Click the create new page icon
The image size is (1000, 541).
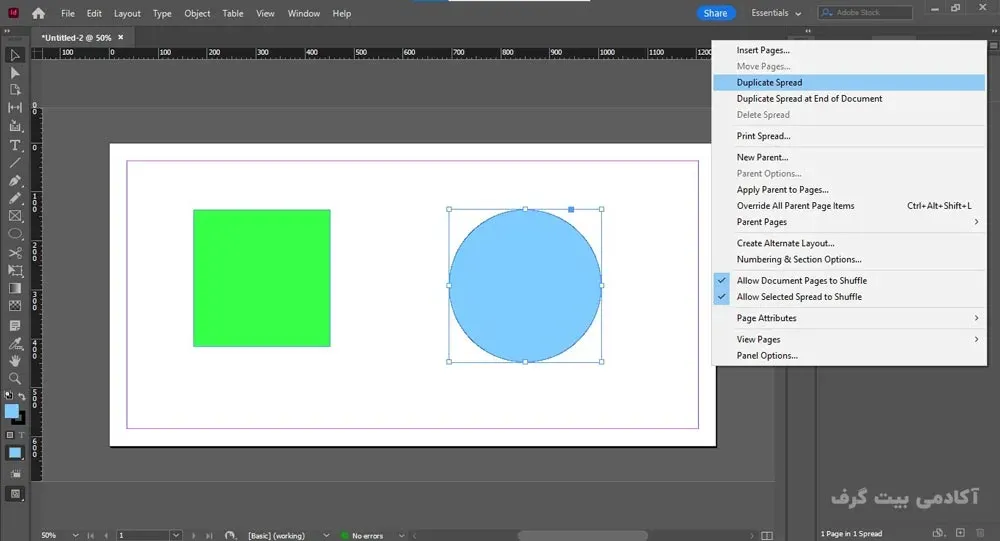(x=960, y=533)
